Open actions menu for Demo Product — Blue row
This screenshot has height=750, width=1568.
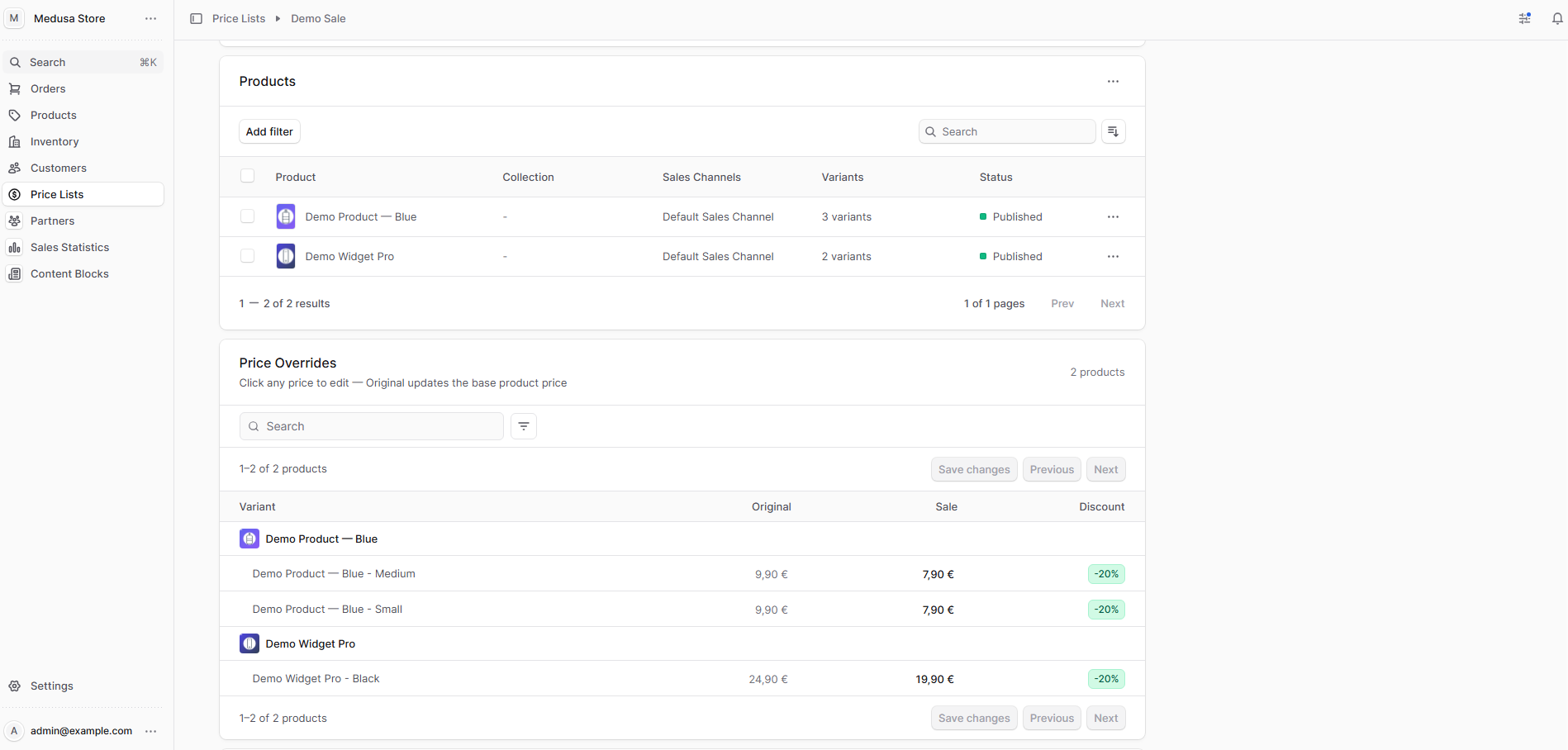pyautogui.click(x=1113, y=216)
